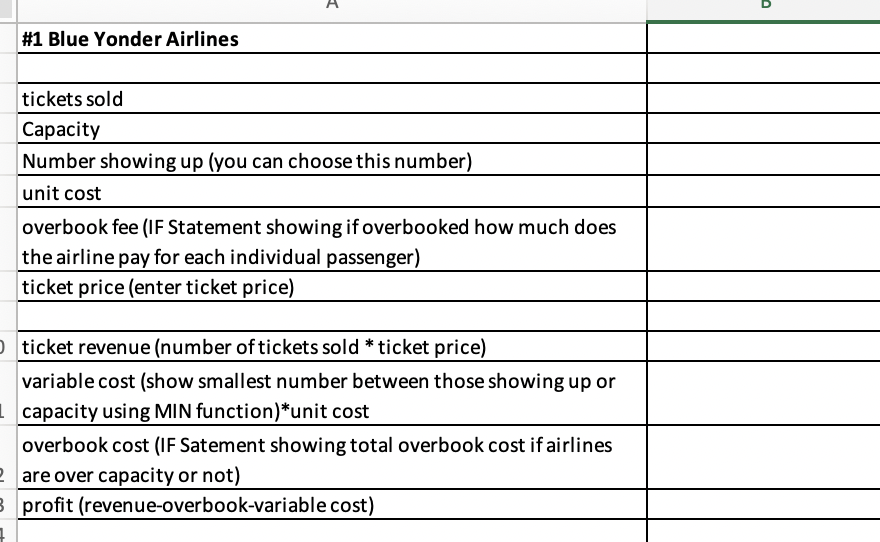Click column B header
Screen dimensions: 880x542
click(x=764, y=10)
